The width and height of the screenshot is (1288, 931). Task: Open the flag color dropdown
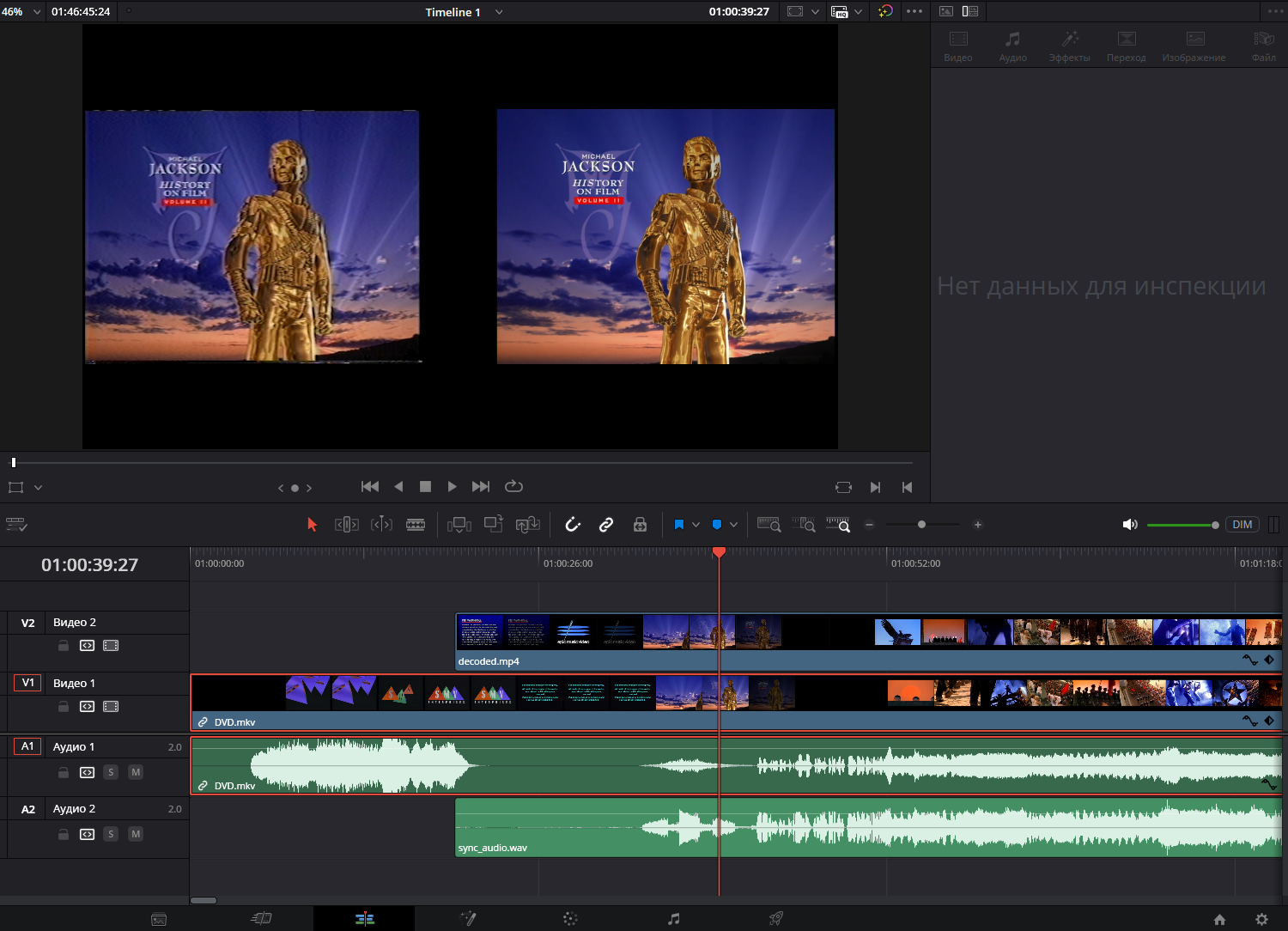pos(734,524)
